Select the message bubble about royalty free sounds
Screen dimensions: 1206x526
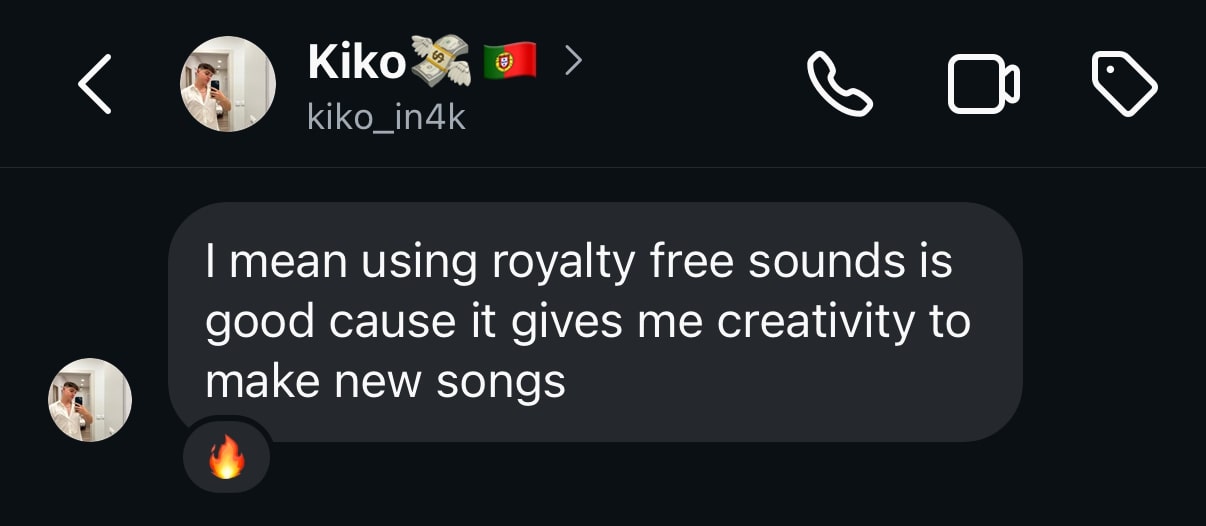595,322
